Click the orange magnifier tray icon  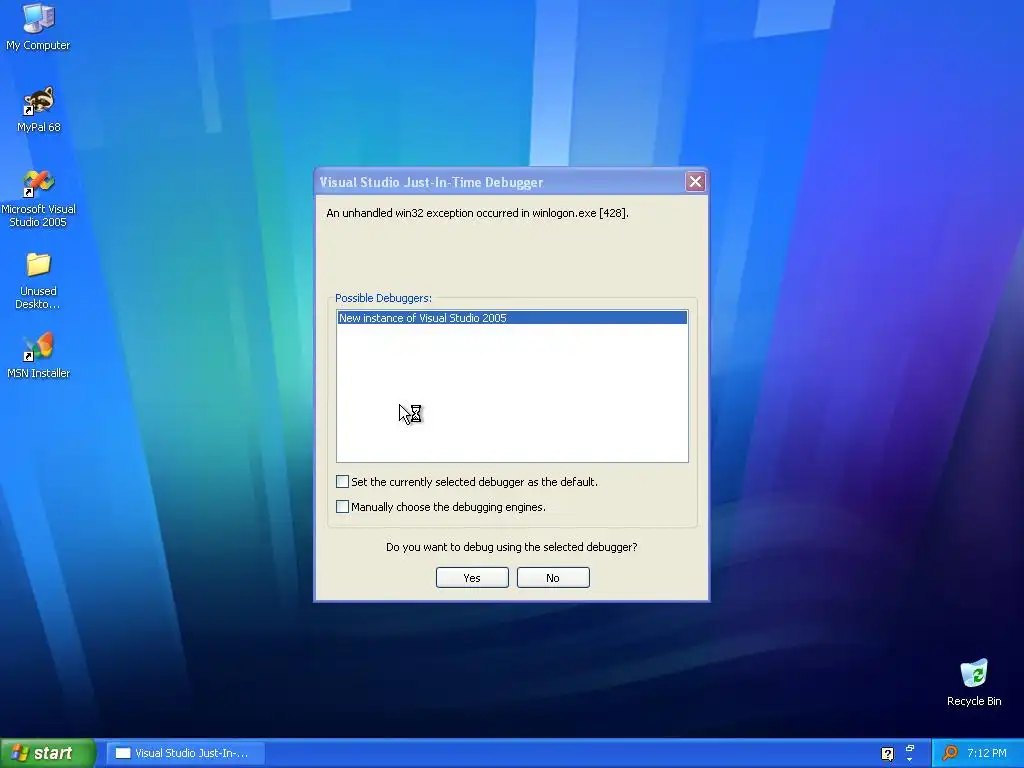tap(950, 753)
